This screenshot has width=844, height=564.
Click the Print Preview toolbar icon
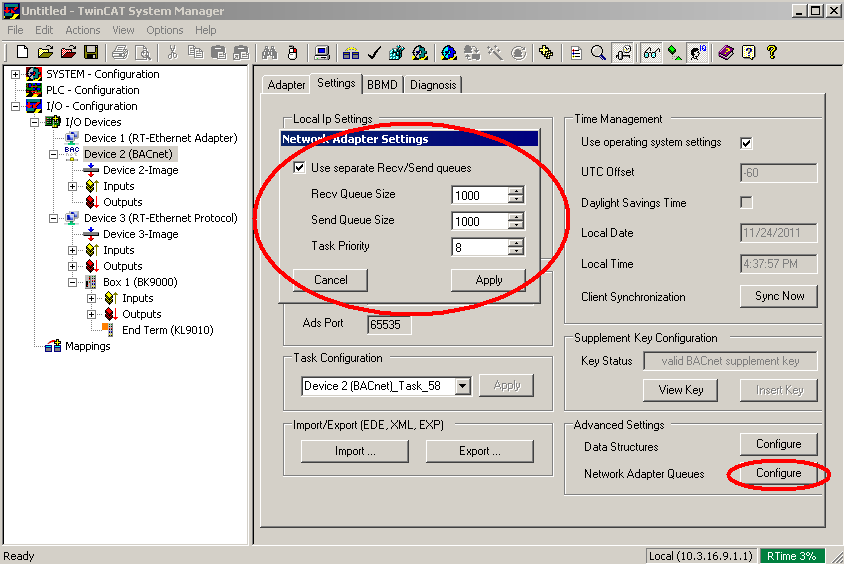(143, 52)
